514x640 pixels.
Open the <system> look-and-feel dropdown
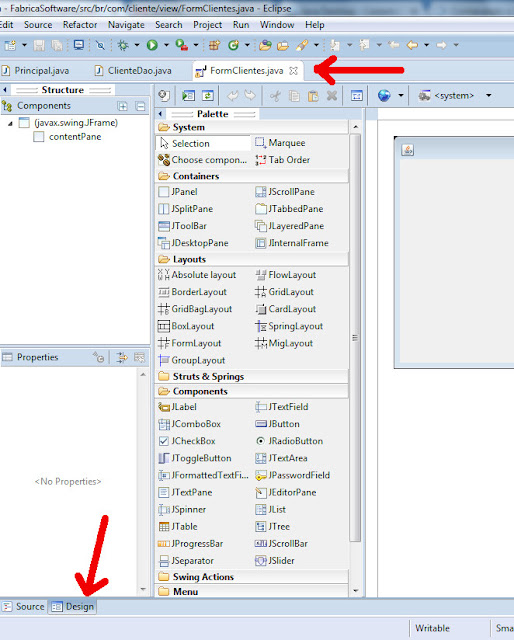[x=489, y=96]
